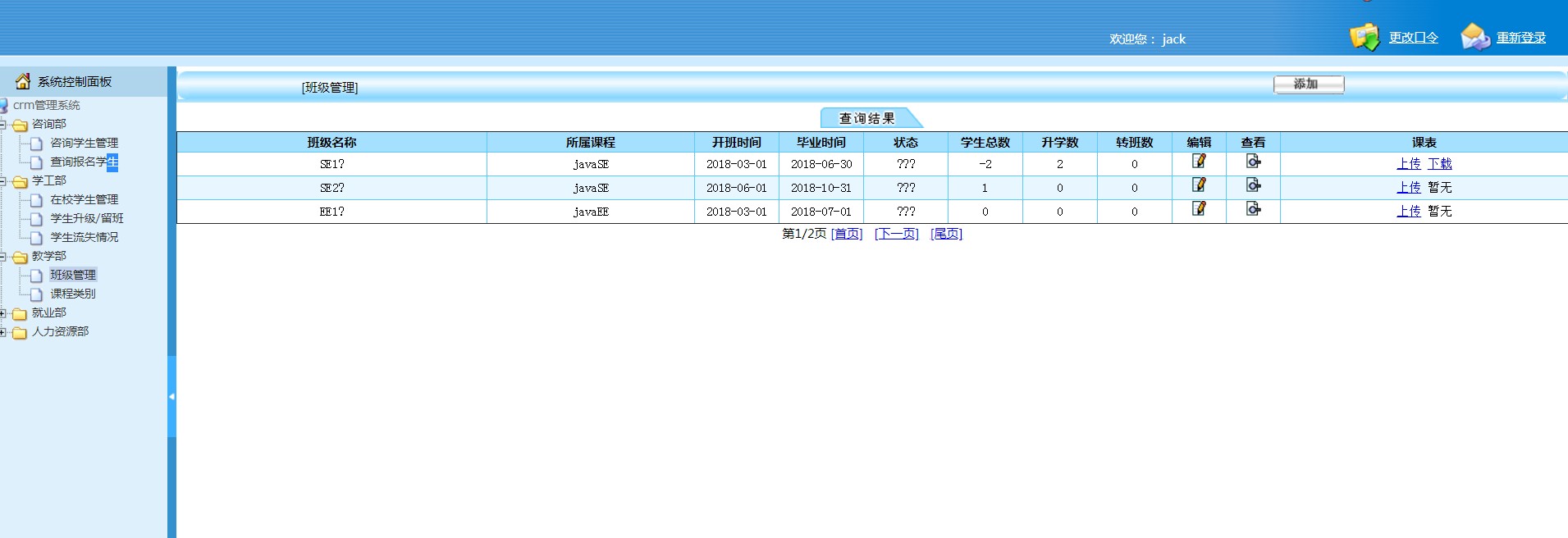Click the edit icon for class SE1?

click(x=1199, y=162)
